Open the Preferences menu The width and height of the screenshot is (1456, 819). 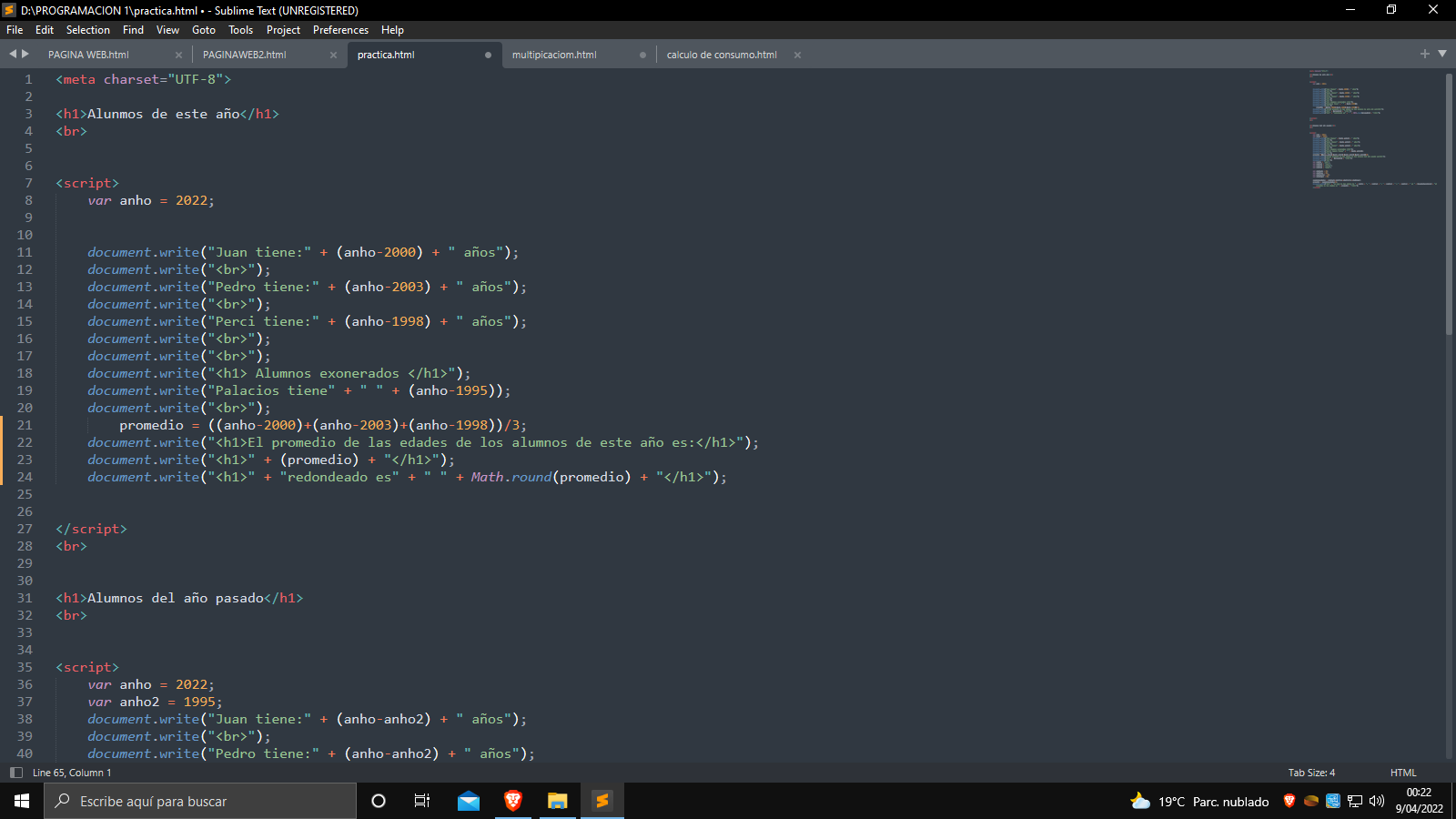coord(340,30)
